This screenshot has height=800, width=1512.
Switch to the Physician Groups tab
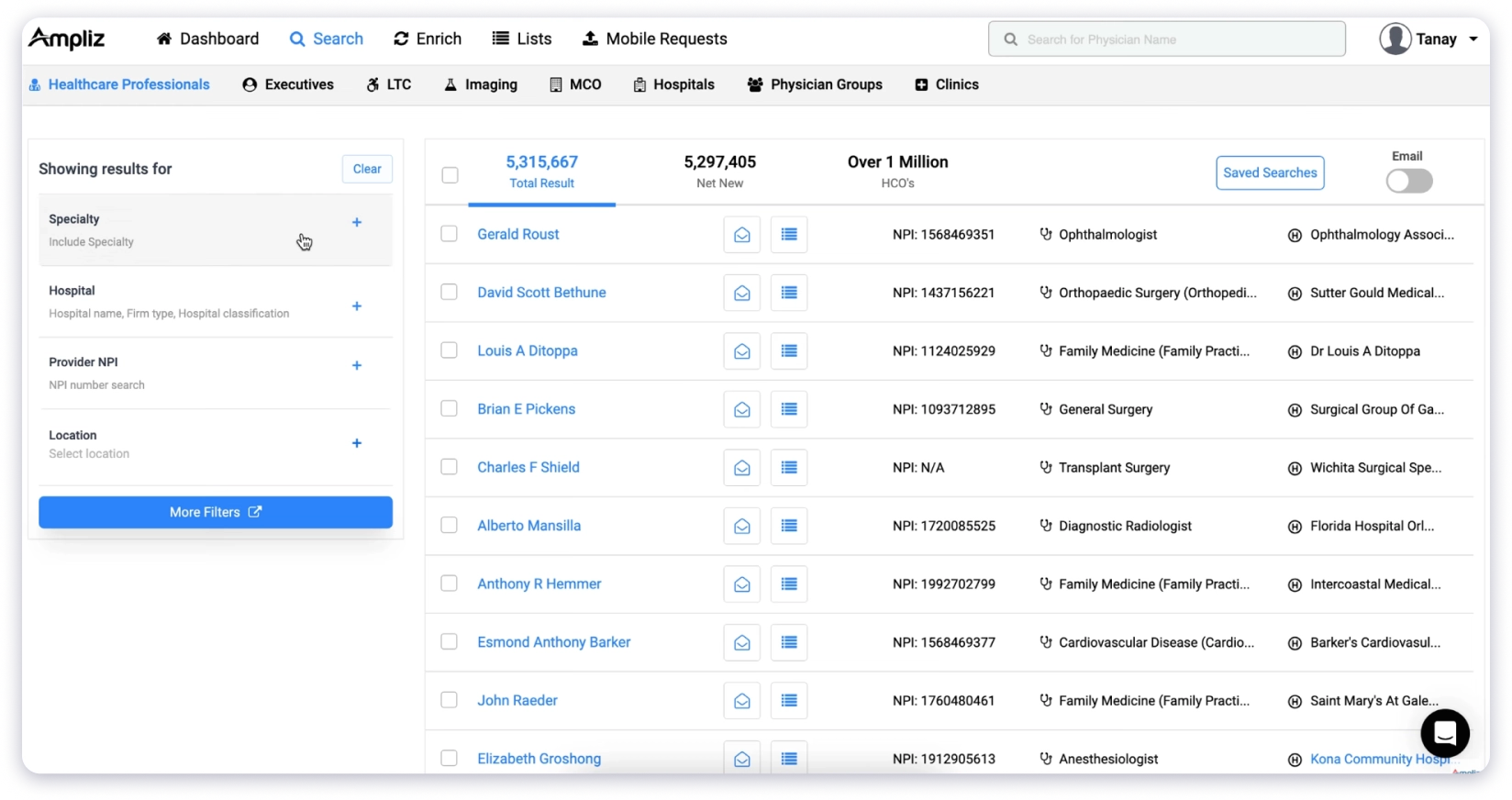click(x=815, y=84)
